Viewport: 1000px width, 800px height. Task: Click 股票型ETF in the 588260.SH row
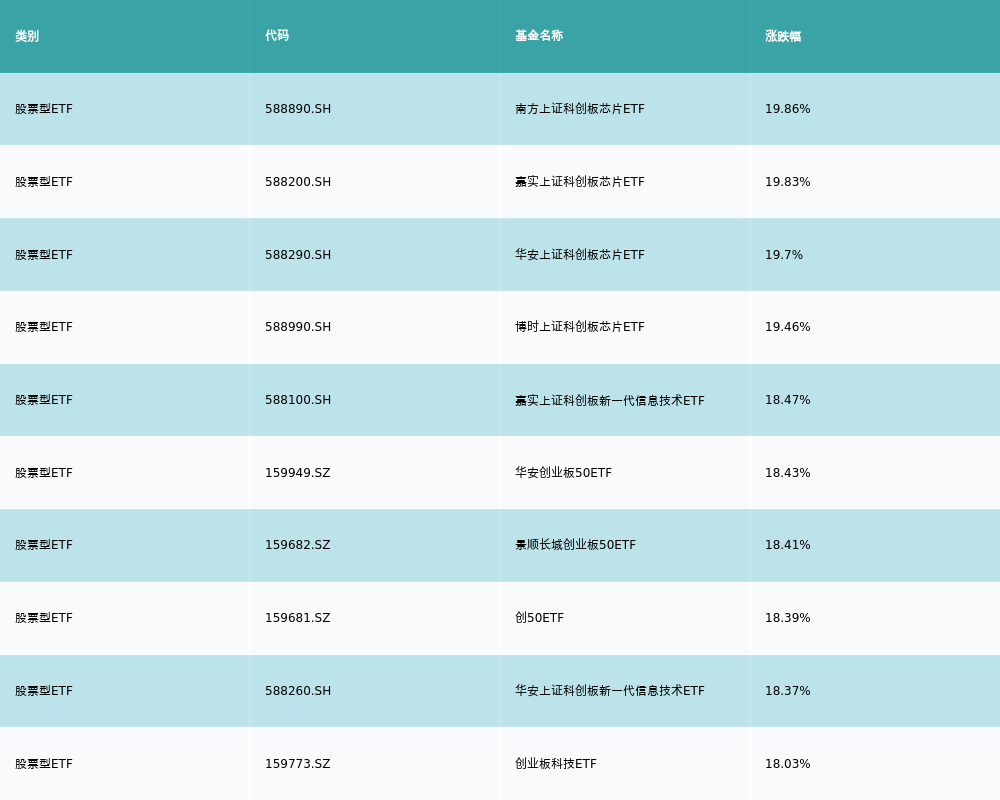tap(44, 691)
